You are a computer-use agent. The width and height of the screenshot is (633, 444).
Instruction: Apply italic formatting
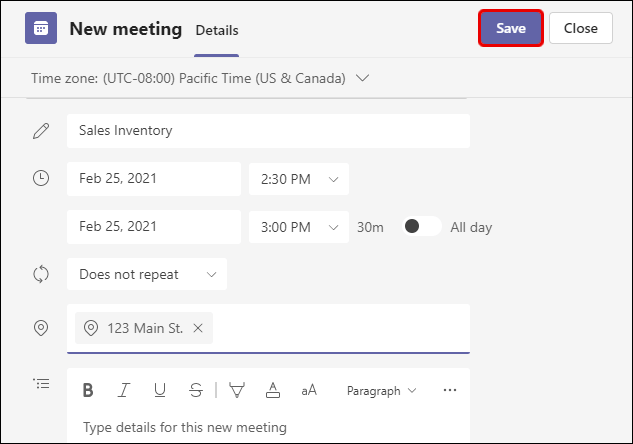click(124, 390)
